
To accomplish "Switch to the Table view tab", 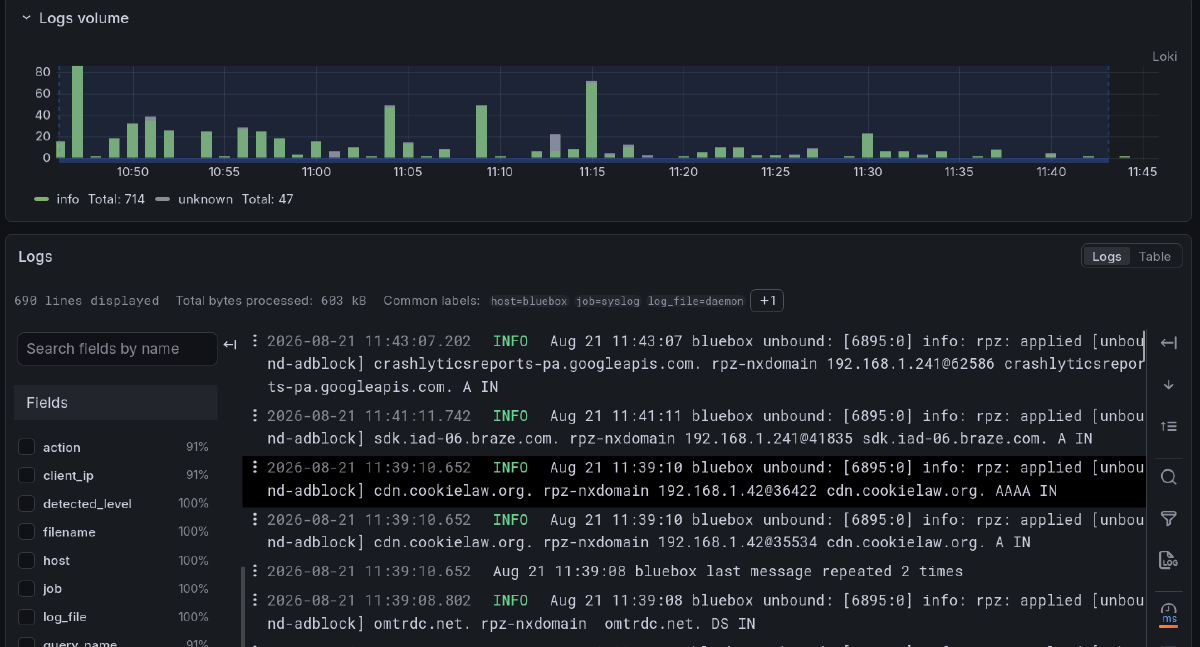I will pyautogui.click(x=1154, y=256).
